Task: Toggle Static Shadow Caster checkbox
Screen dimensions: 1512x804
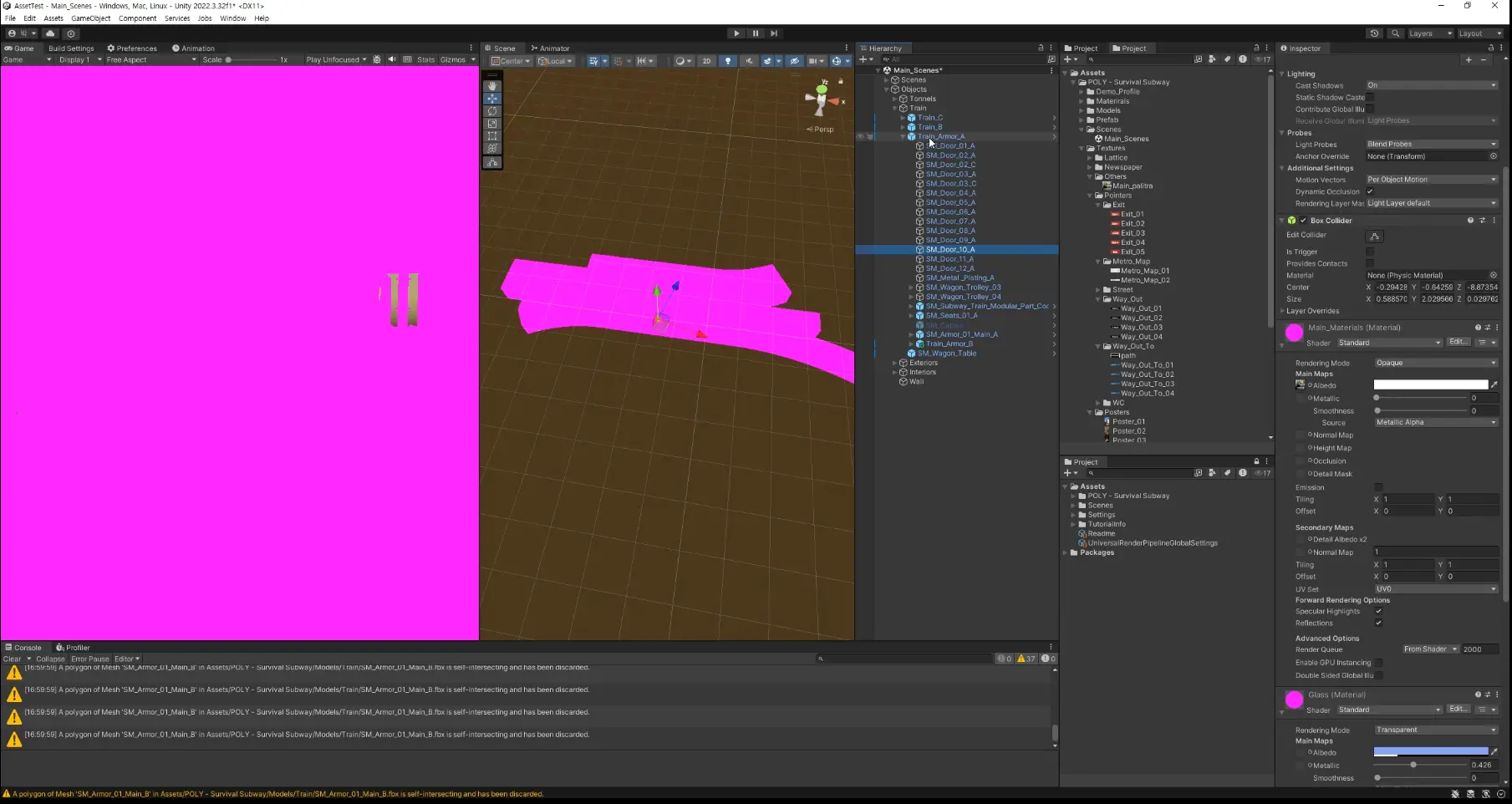Action: [x=1370, y=97]
